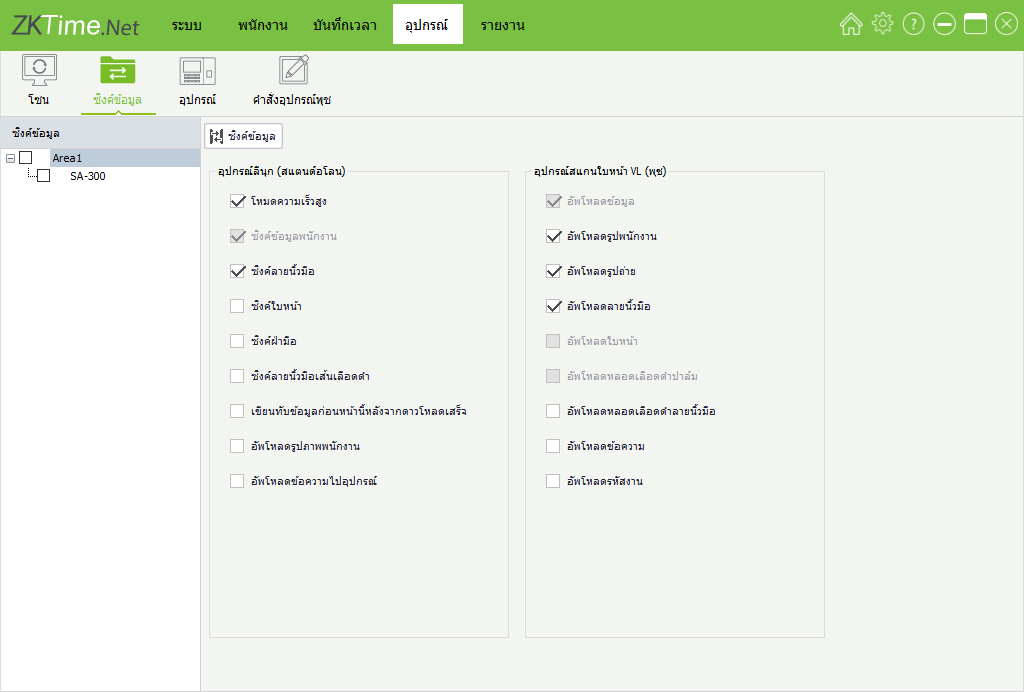The image size is (1024, 692).
Task: Check the Area1 tree checkbox
Action: [x=26, y=158]
